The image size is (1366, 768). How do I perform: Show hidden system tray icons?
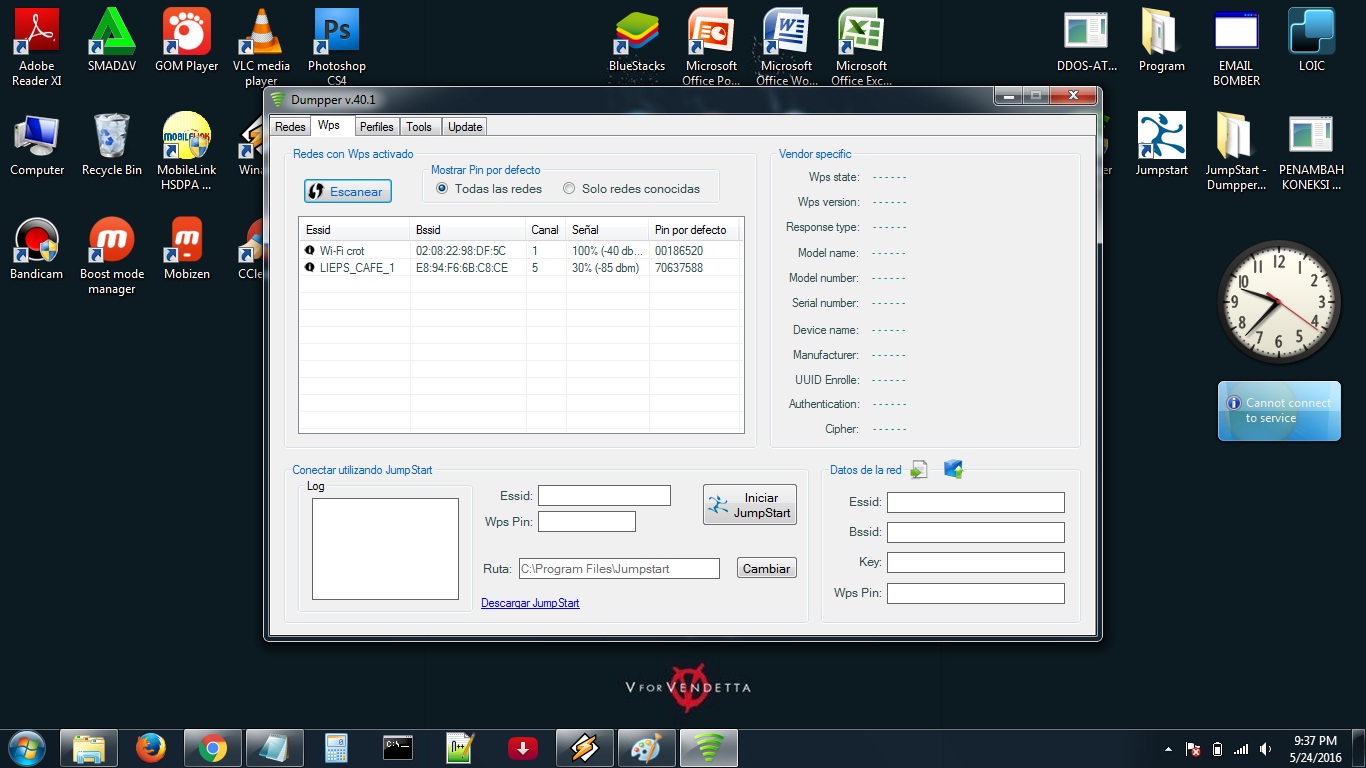[1168, 749]
